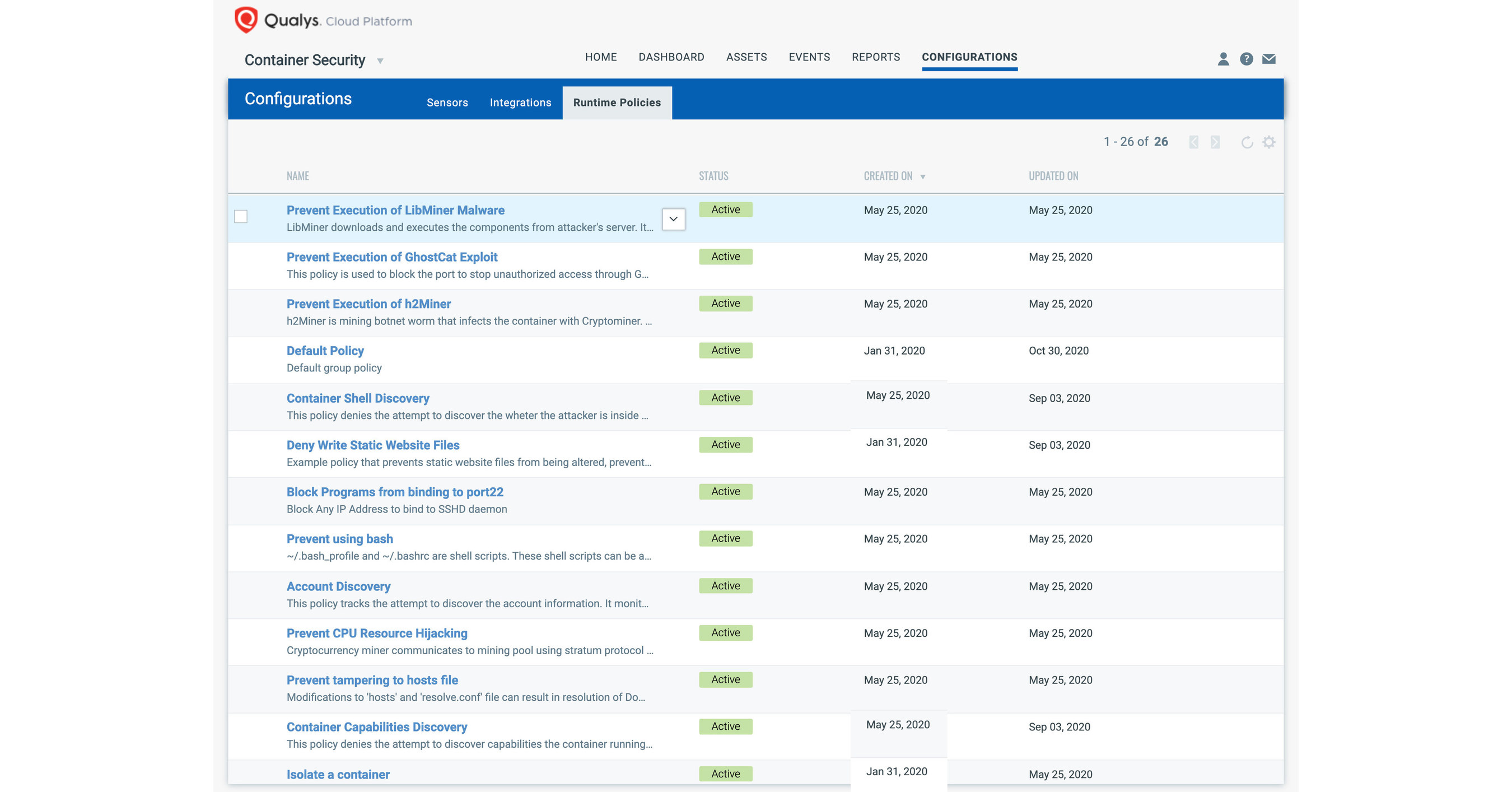Image resolution: width=1512 pixels, height=792 pixels.
Task: Open the Prevent using bash policy
Action: 339,538
